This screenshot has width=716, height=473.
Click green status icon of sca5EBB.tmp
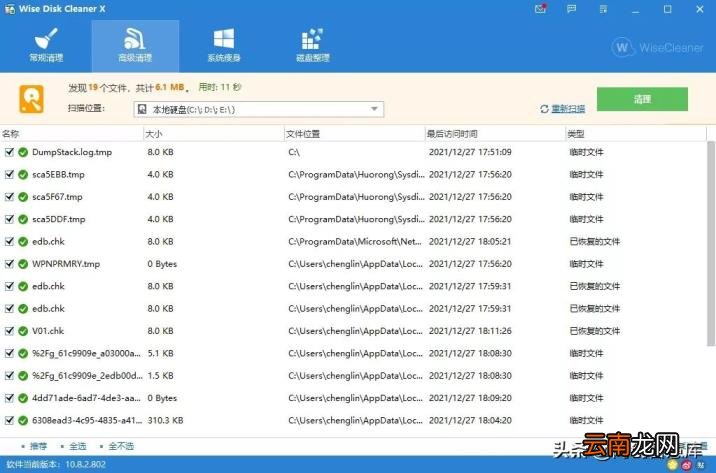pos(23,174)
